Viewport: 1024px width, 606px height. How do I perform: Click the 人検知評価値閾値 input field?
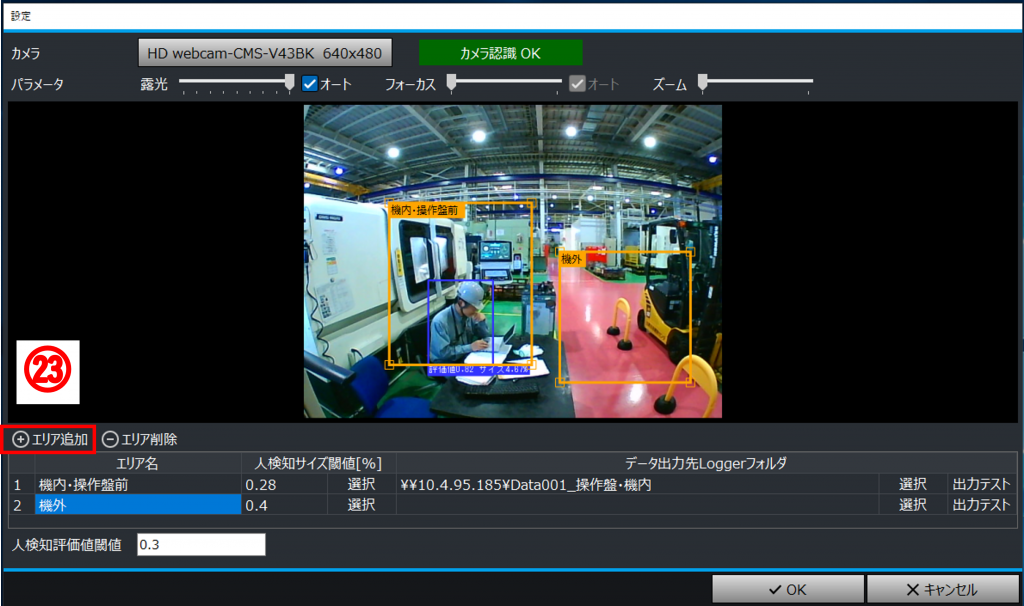201,545
